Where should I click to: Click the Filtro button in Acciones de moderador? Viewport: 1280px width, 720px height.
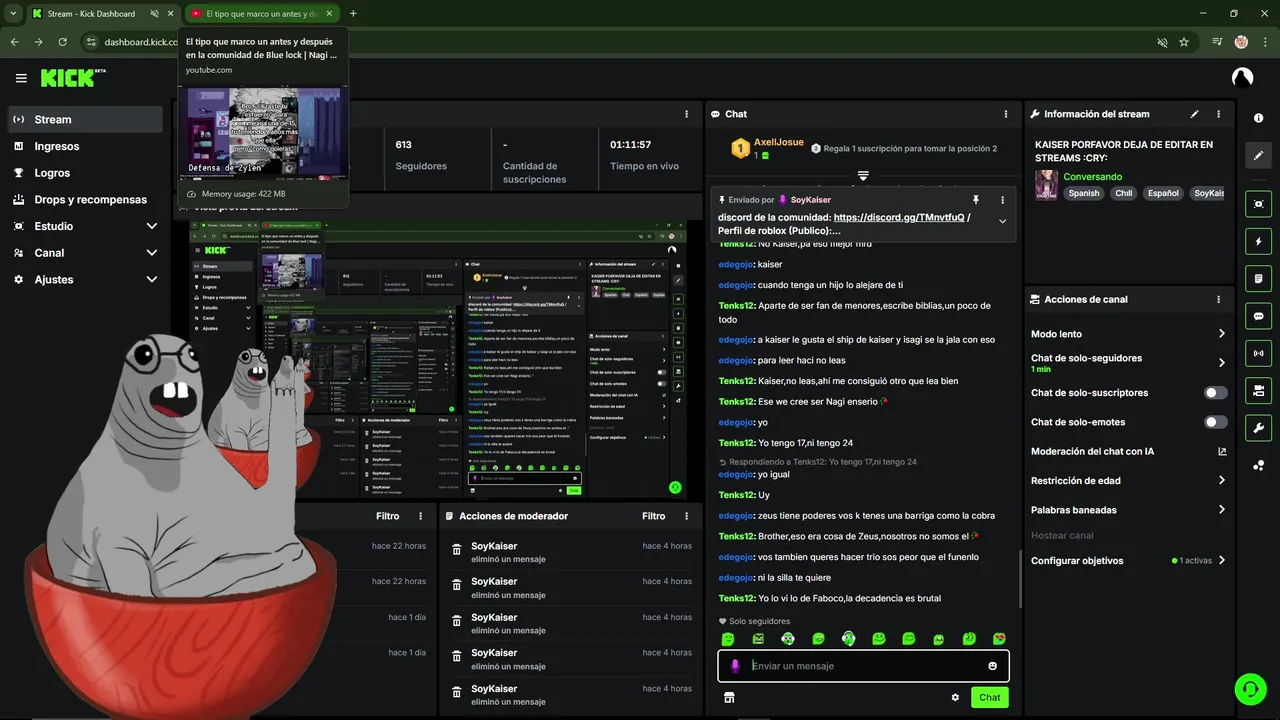(x=654, y=516)
